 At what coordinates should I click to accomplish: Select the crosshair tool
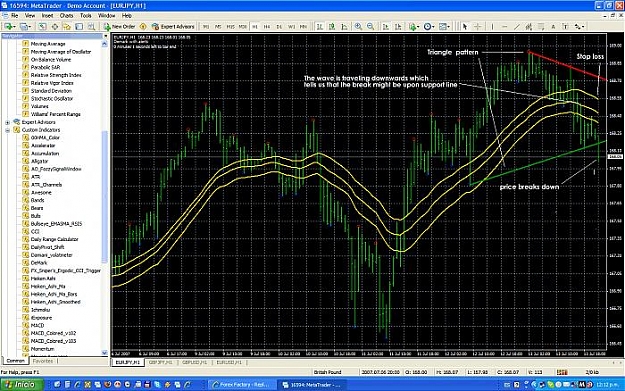pos(478,26)
